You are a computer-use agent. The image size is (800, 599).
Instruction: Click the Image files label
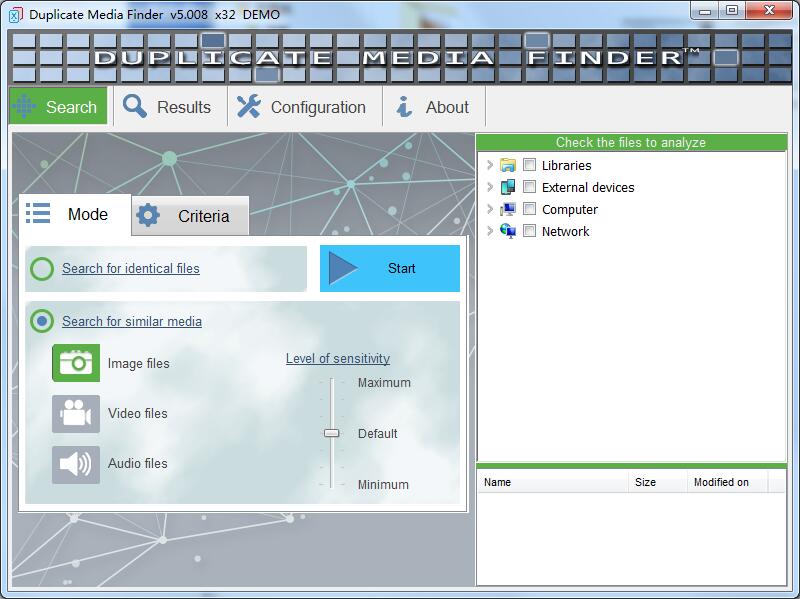click(138, 363)
